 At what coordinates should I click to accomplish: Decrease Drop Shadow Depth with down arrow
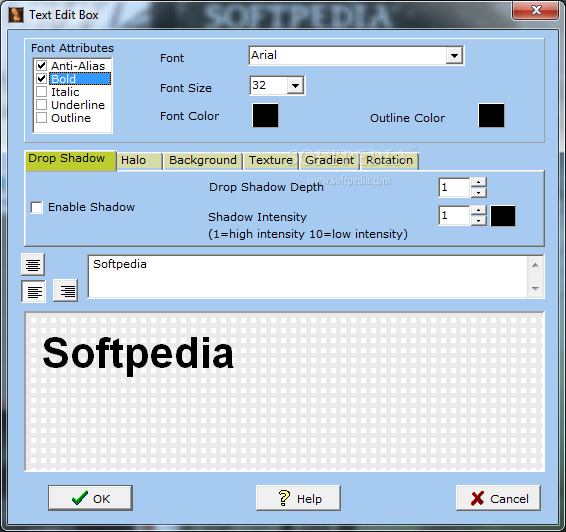479,193
